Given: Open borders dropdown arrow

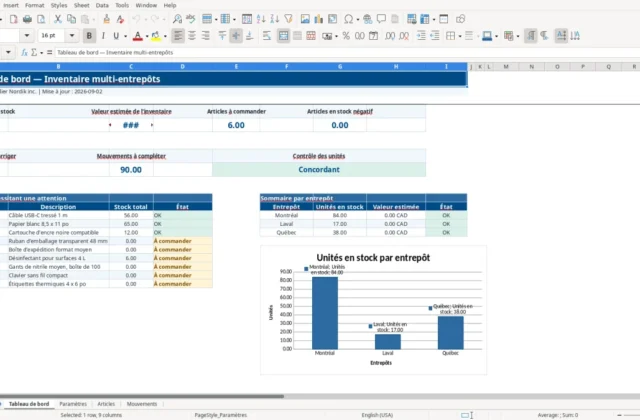Looking at the screenshot, I should point(460,36).
